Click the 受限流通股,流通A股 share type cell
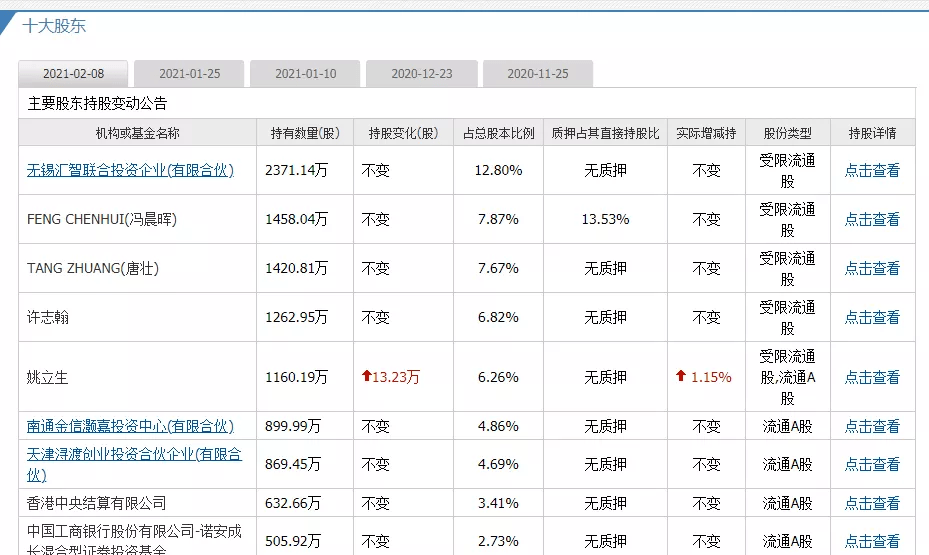This screenshot has width=929, height=555. (787, 377)
